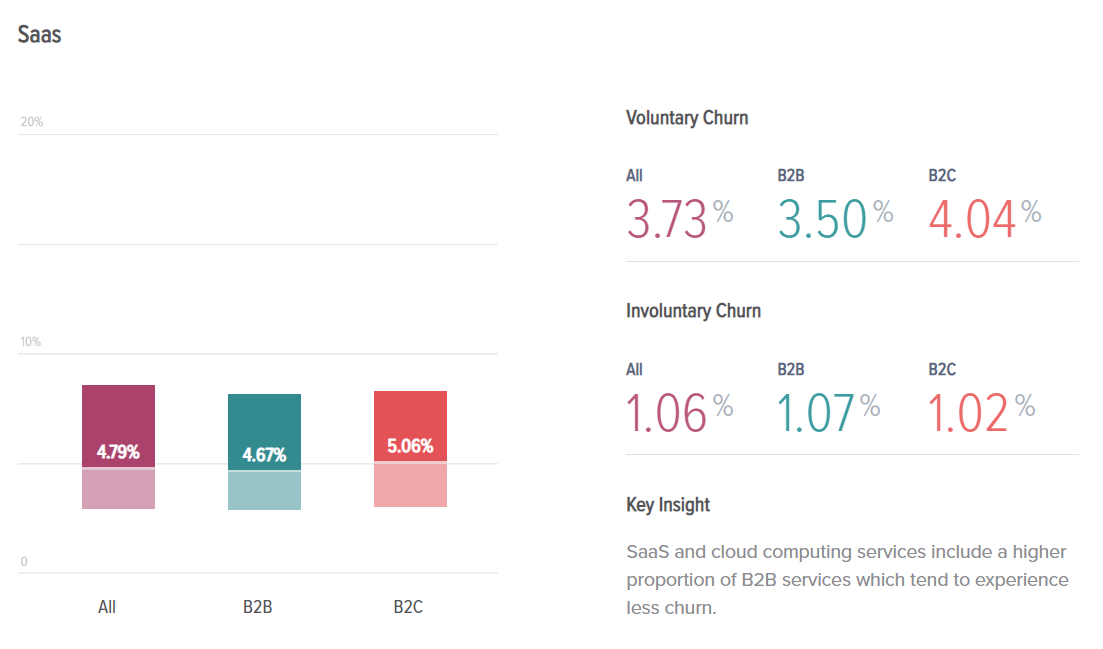This screenshot has width=1103, height=649.
Task: Select the Involuntary Churn heading
Action: [693, 311]
